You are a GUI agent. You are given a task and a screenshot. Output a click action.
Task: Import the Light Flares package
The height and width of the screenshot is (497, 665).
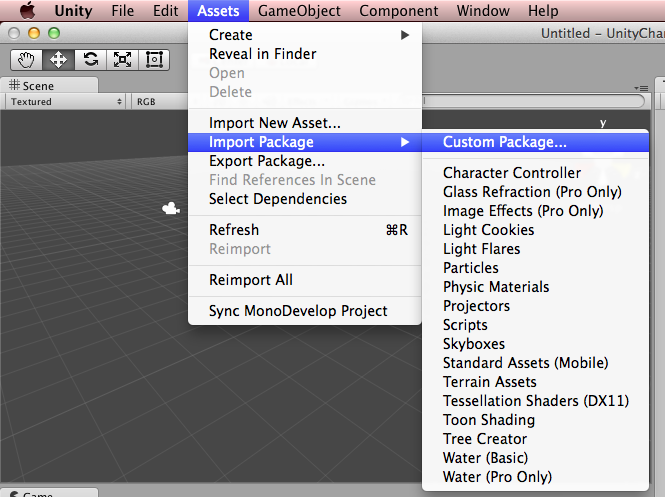(535, 249)
